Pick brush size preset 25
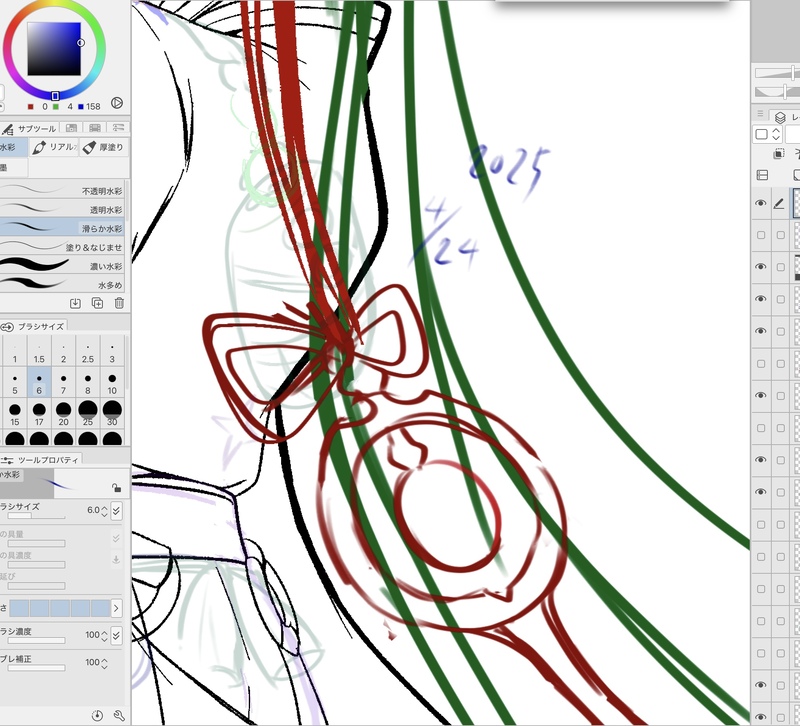 88,414
